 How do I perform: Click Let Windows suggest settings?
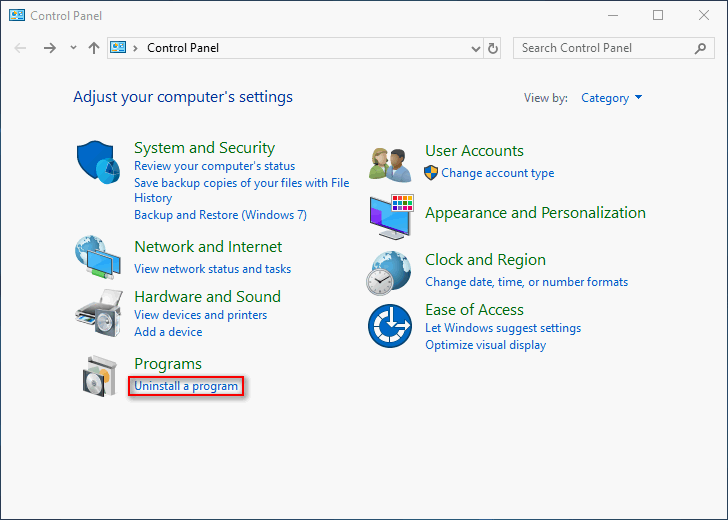click(503, 328)
